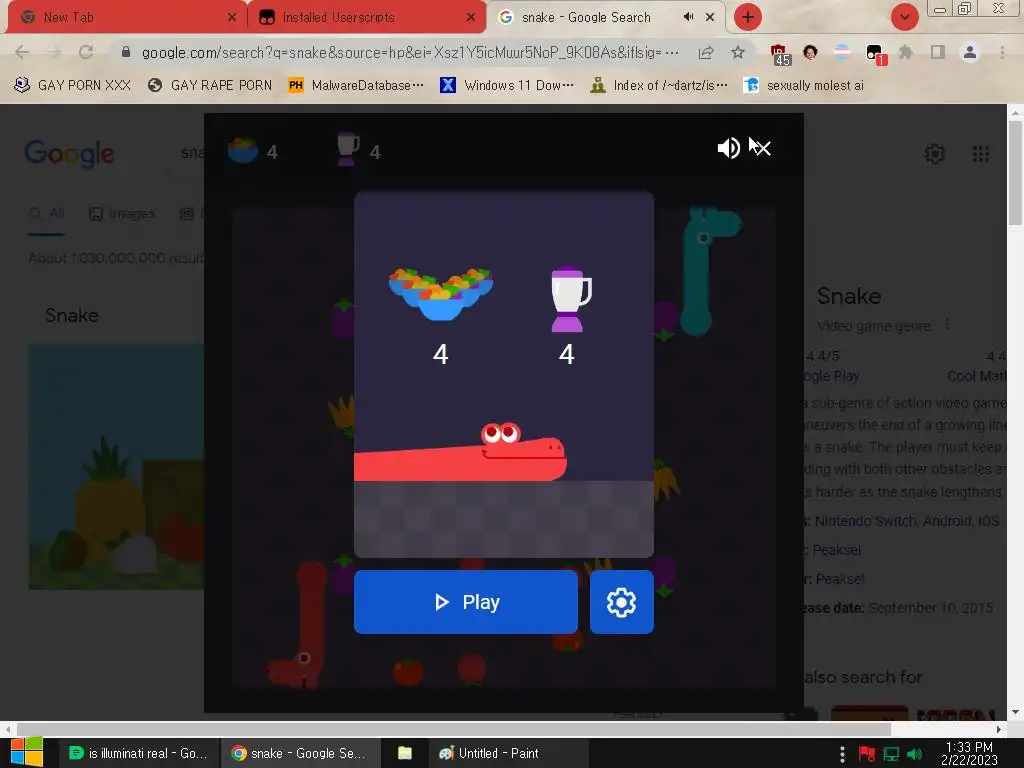The image size is (1024, 768).
Task: Open the red flag tray notification
Action: click(867, 754)
